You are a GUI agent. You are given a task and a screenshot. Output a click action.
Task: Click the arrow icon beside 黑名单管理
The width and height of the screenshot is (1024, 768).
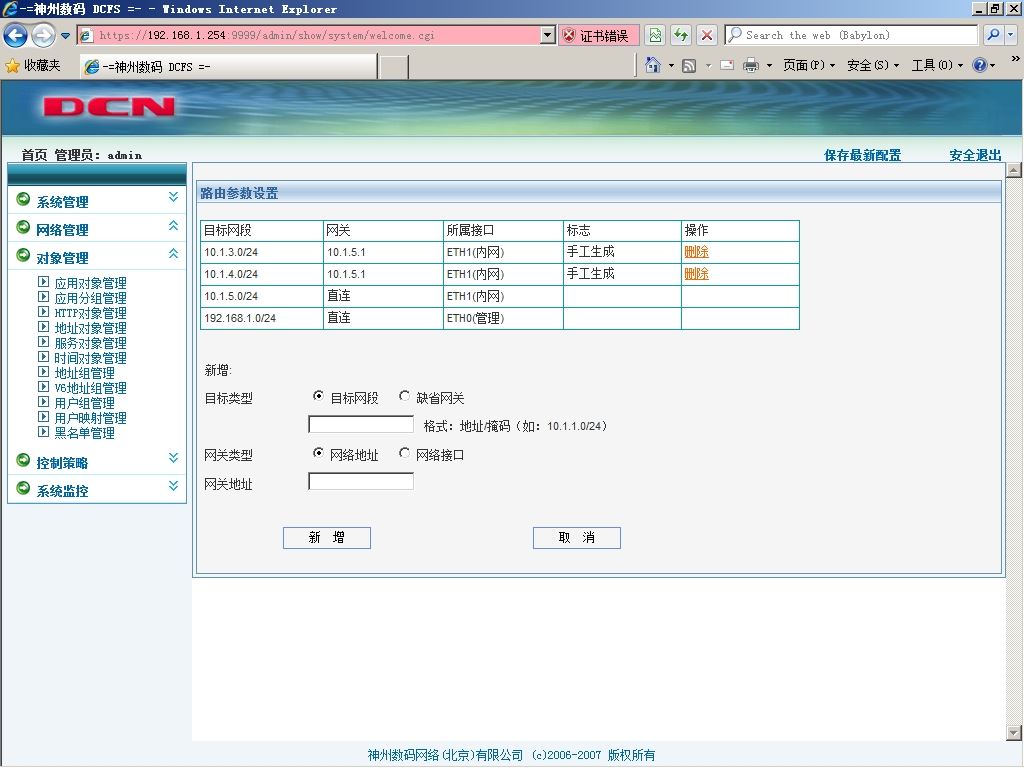point(43,432)
